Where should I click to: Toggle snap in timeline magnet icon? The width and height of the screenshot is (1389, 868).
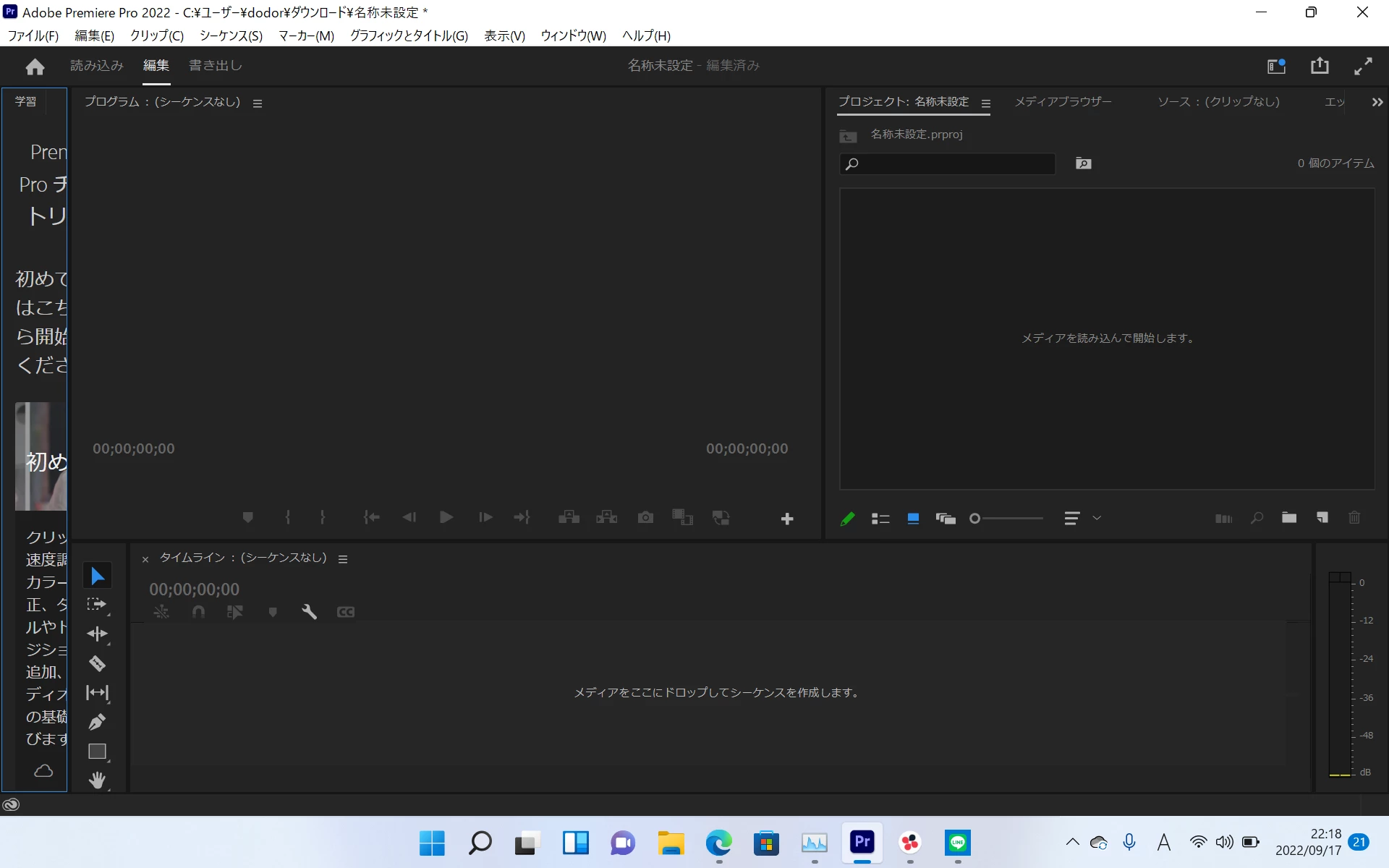click(x=198, y=612)
